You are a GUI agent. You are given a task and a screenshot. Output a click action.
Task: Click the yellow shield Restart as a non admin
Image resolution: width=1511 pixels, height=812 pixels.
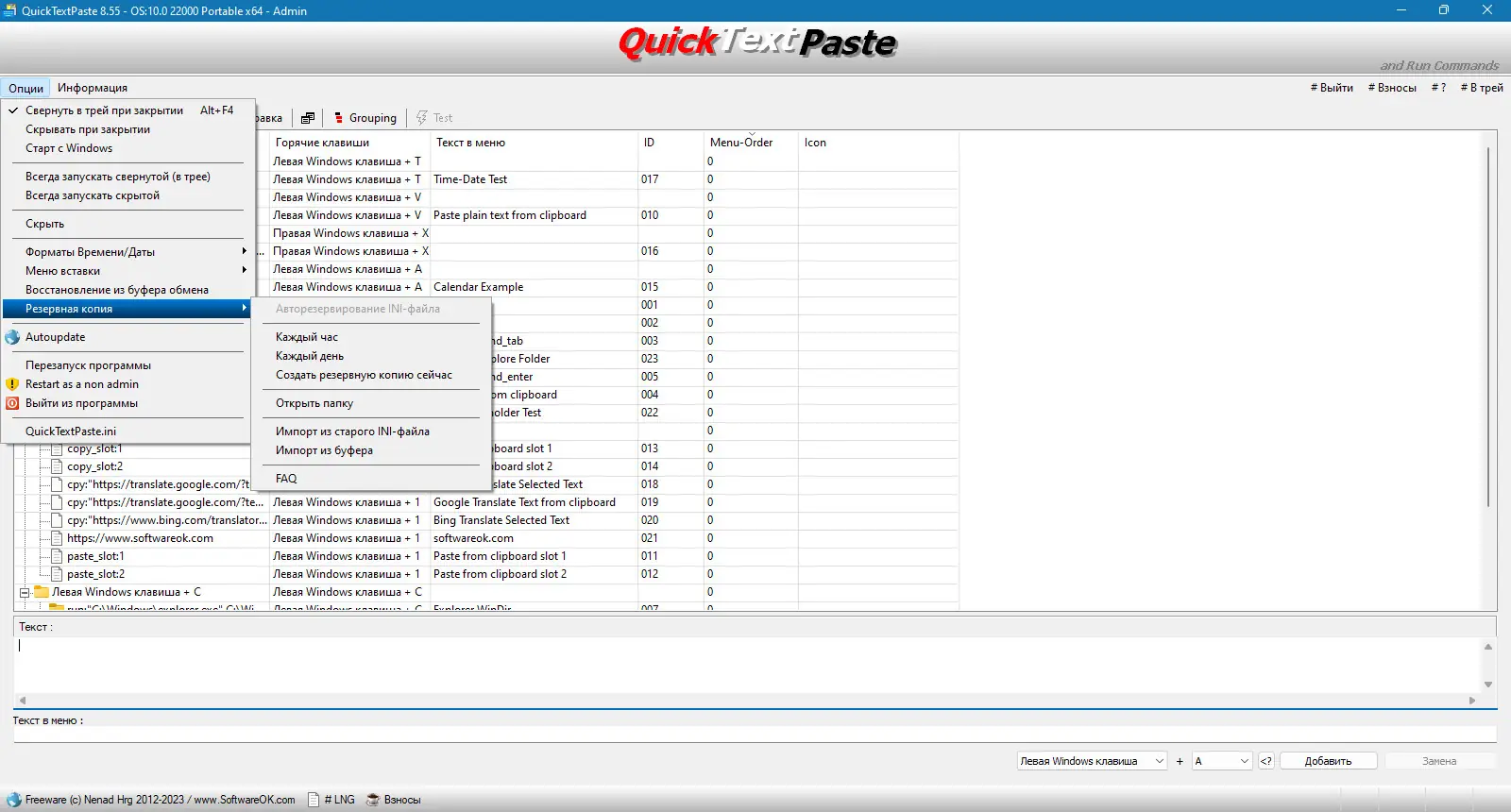pos(12,384)
